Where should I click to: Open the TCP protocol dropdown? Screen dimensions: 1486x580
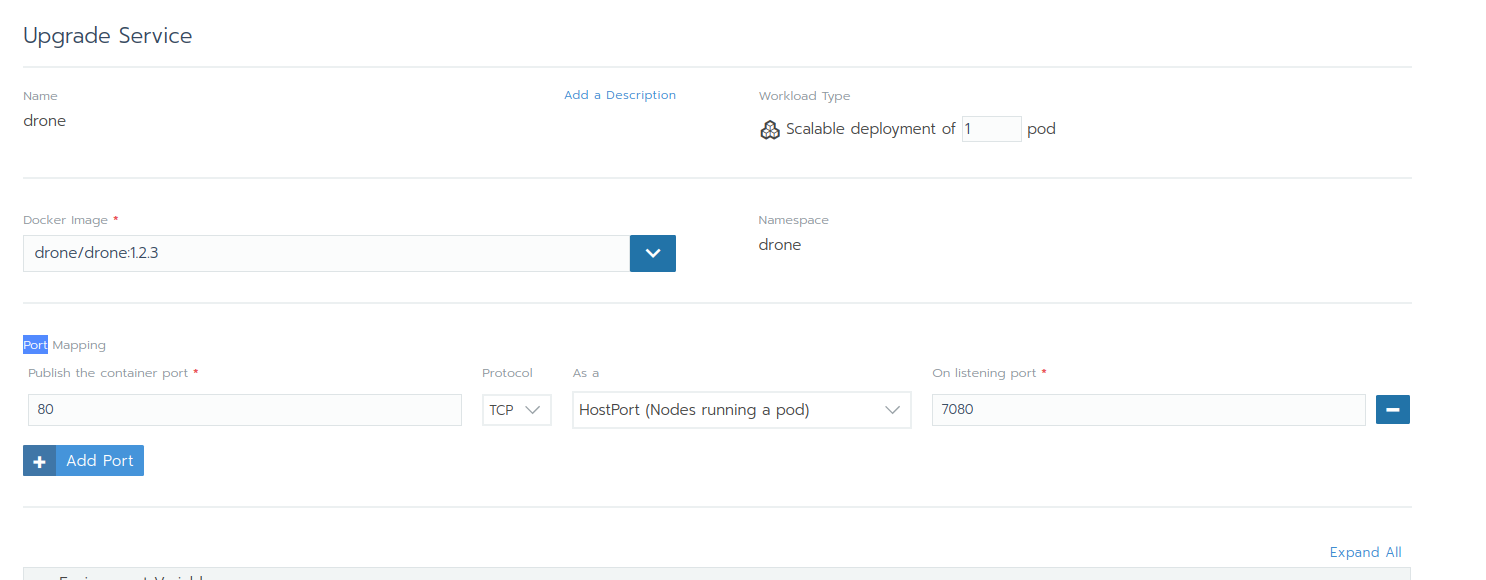click(x=516, y=410)
